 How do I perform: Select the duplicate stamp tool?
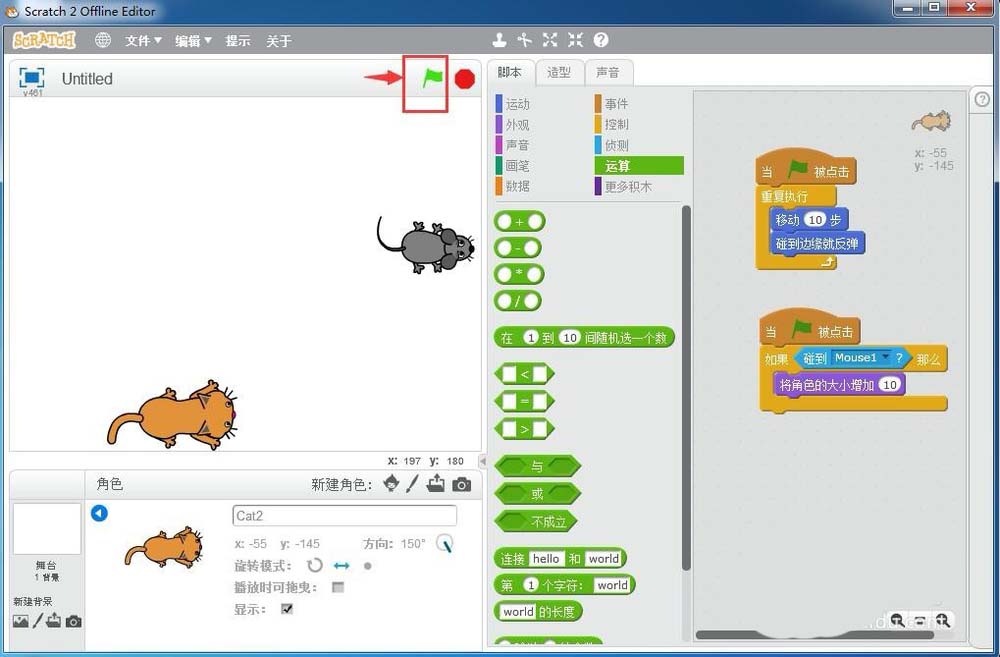pyautogui.click(x=500, y=40)
